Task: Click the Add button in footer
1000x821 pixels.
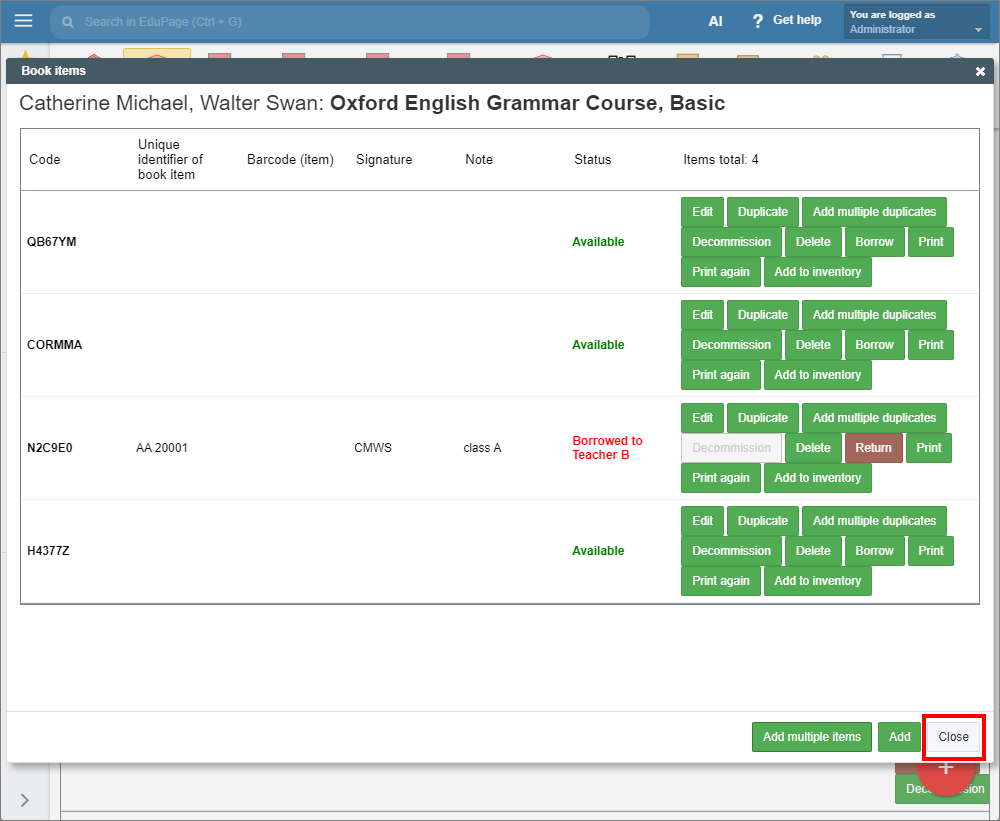Action: [x=899, y=737]
